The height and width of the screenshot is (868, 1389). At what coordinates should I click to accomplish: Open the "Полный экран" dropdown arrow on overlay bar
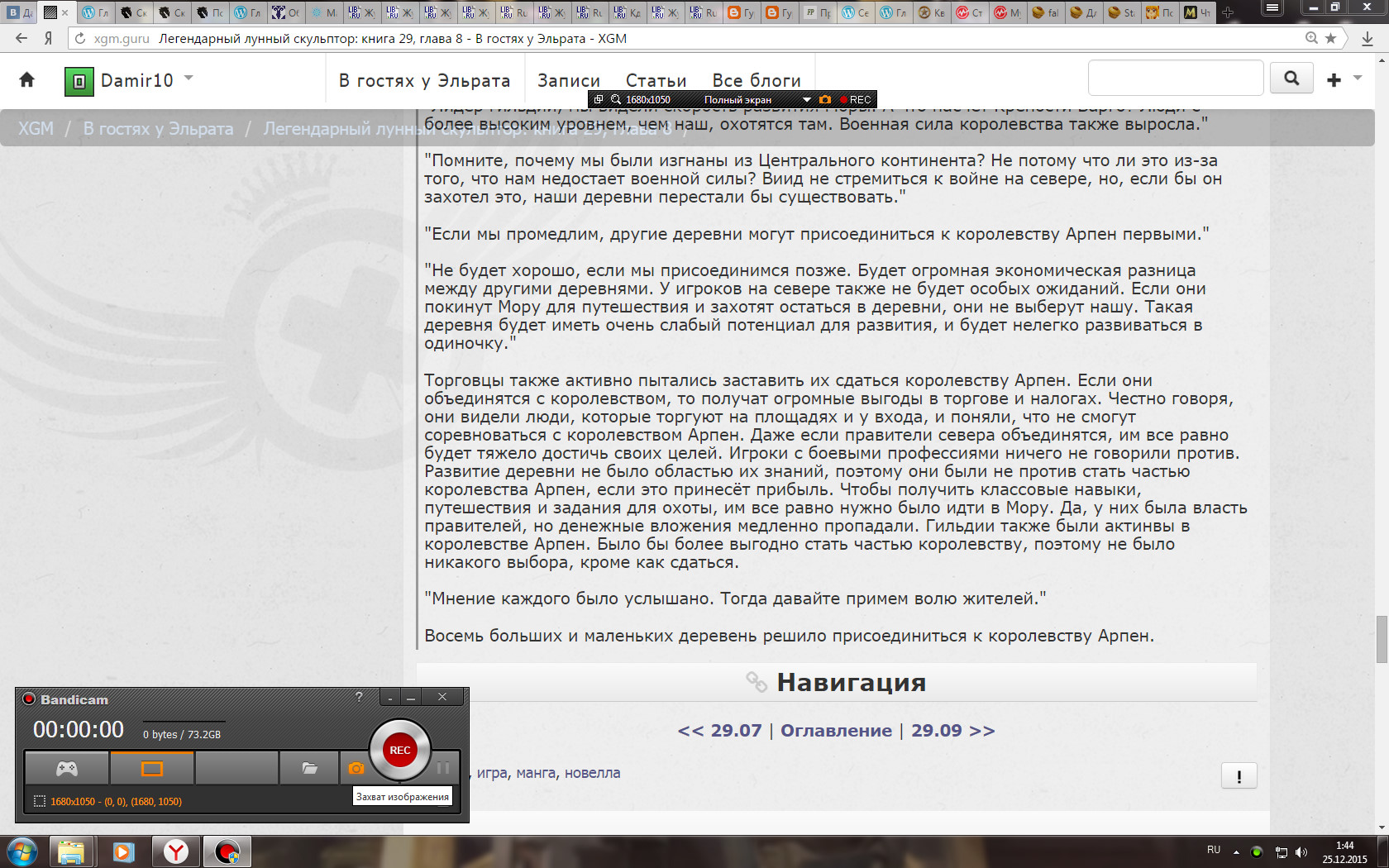click(x=806, y=100)
